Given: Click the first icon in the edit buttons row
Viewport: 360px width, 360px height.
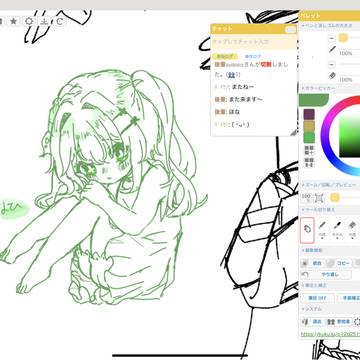Looking at the screenshot, I should [304, 263].
